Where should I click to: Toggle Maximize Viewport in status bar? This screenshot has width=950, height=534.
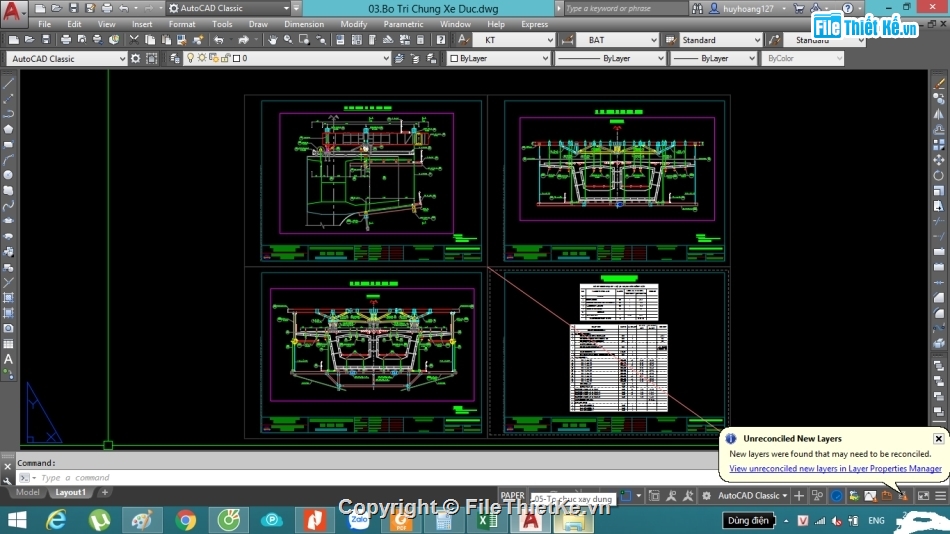tap(654, 496)
